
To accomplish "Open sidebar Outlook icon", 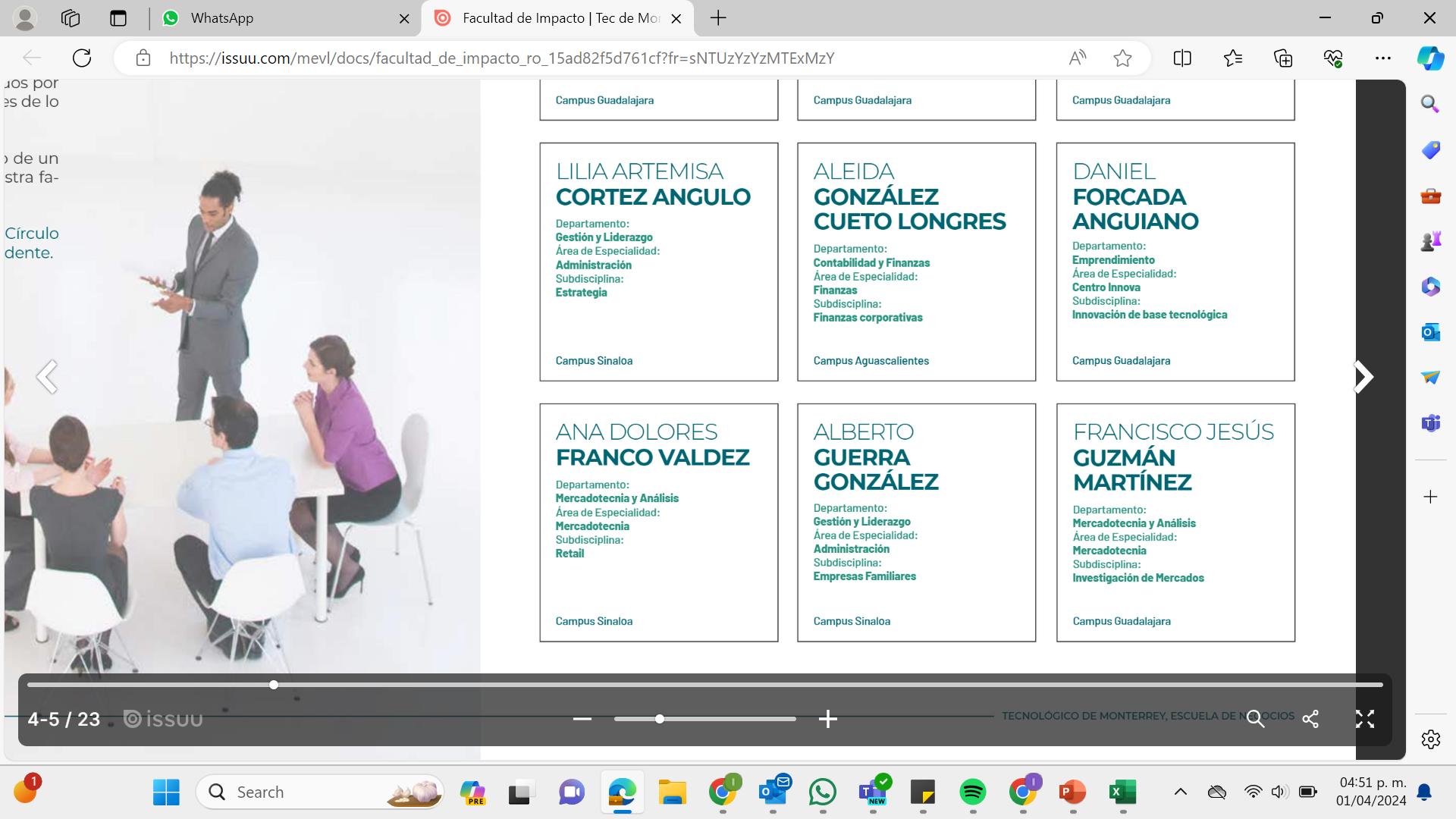I will (1430, 332).
